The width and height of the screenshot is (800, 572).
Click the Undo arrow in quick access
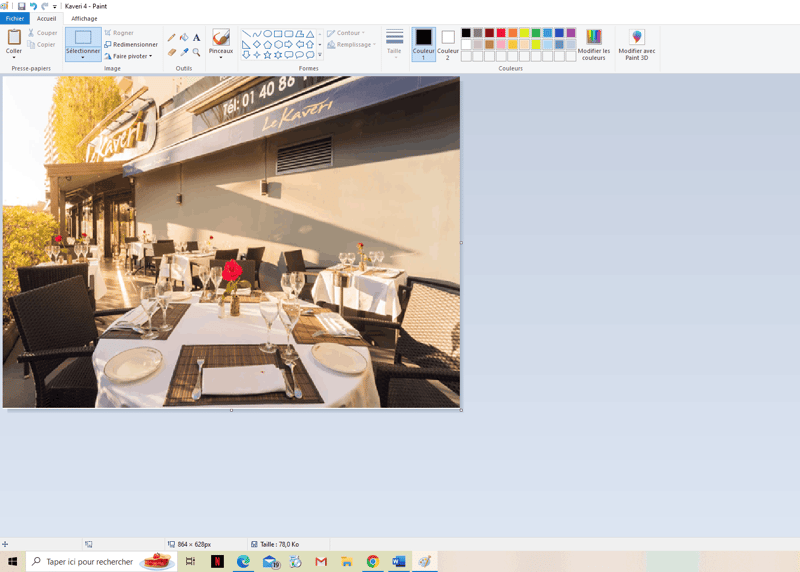pos(33,6)
